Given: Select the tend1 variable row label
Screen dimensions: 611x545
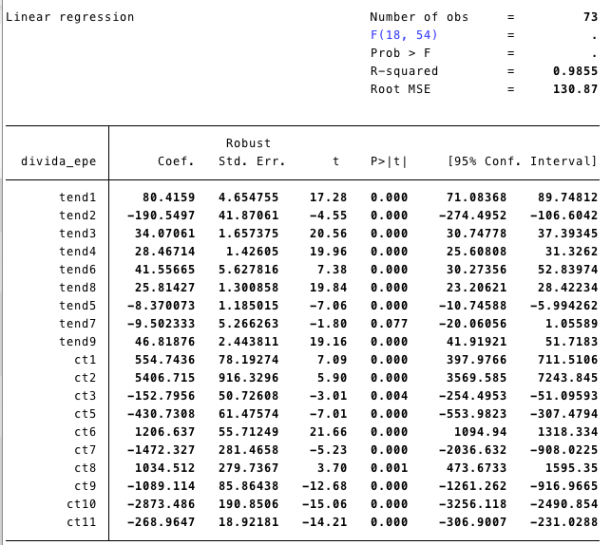Looking at the screenshot, I should [x=77, y=198].
